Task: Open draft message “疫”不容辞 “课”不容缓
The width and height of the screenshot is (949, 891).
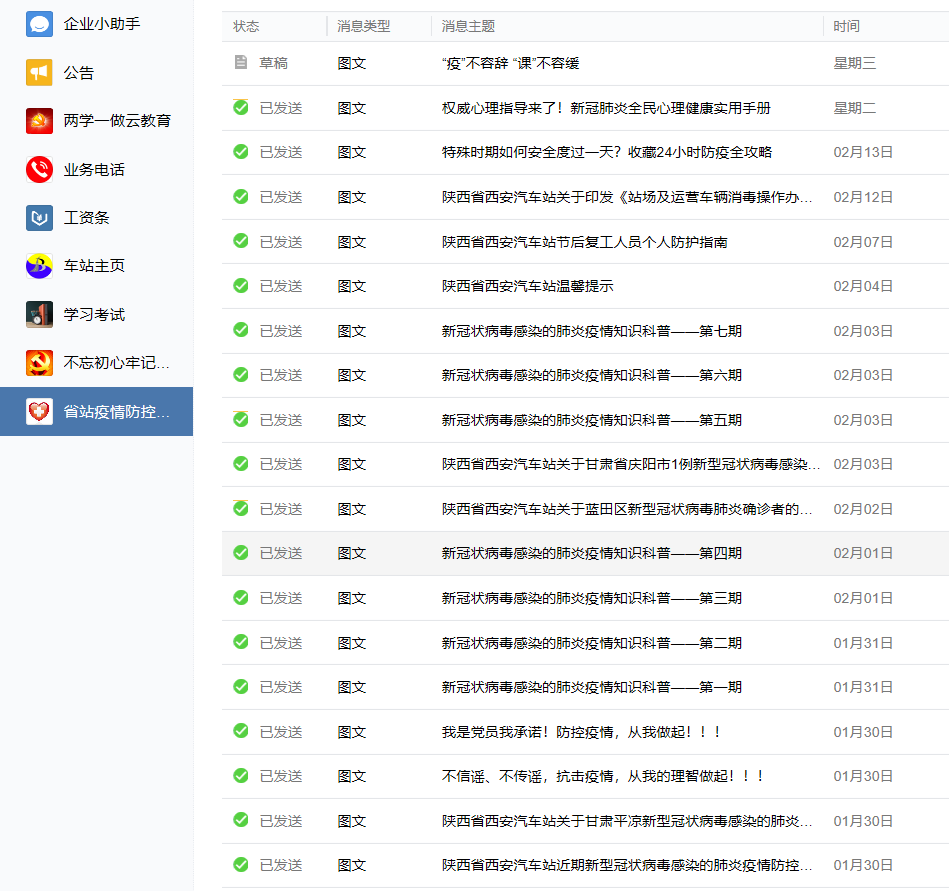Action: [x=511, y=63]
